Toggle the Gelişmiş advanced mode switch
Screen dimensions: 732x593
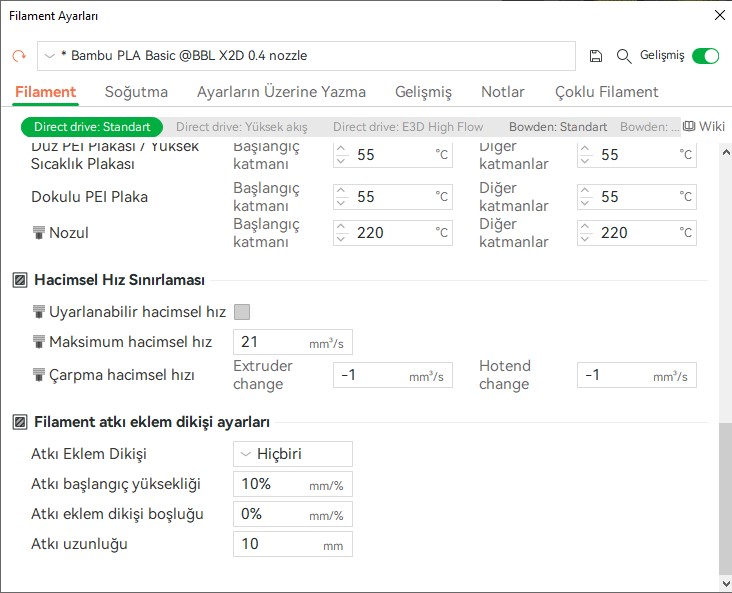pyautogui.click(x=705, y=56)
